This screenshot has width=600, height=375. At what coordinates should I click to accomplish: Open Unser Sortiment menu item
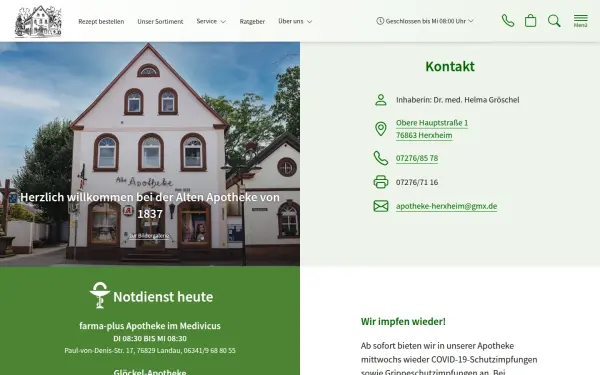160,21
